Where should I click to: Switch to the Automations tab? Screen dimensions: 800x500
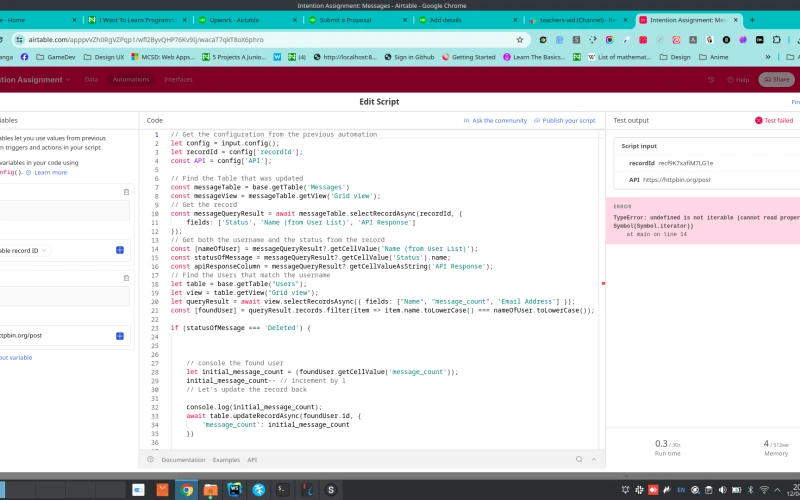tap(131, 80)
